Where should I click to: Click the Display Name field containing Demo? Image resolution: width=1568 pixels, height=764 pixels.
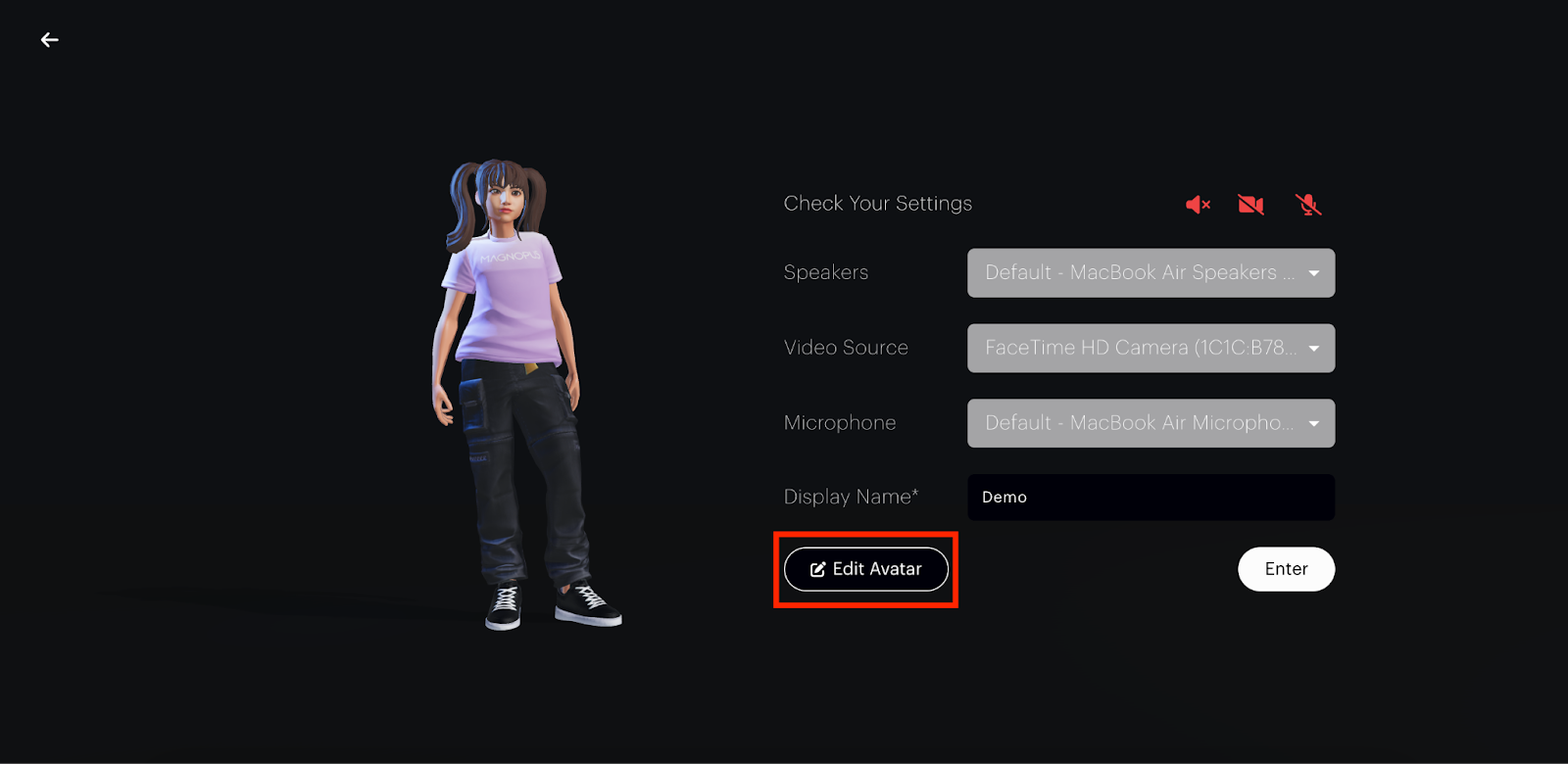point(1150,498)
